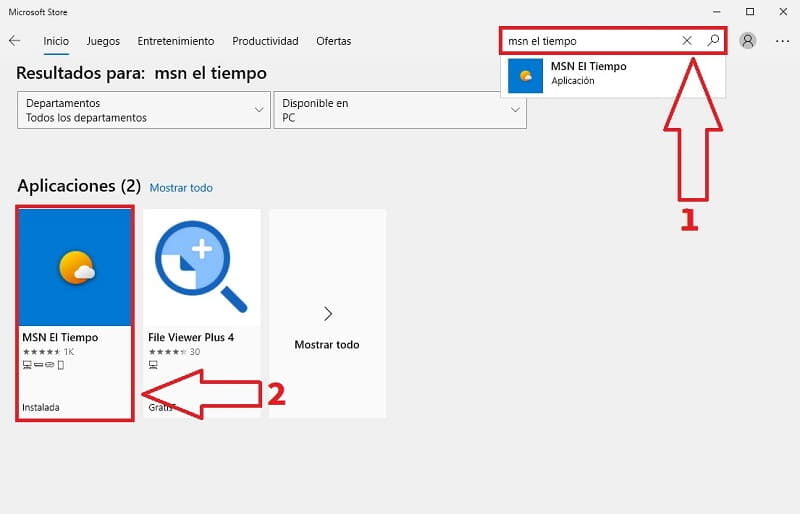
Task: Switch to the Inicio tab
Action: (x=56, y=41)
